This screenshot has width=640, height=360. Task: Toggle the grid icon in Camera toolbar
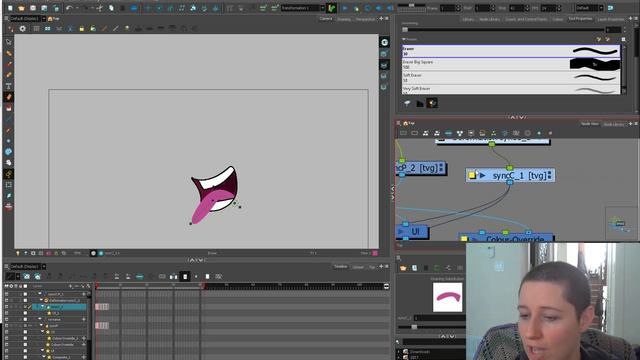pos(36,29)
